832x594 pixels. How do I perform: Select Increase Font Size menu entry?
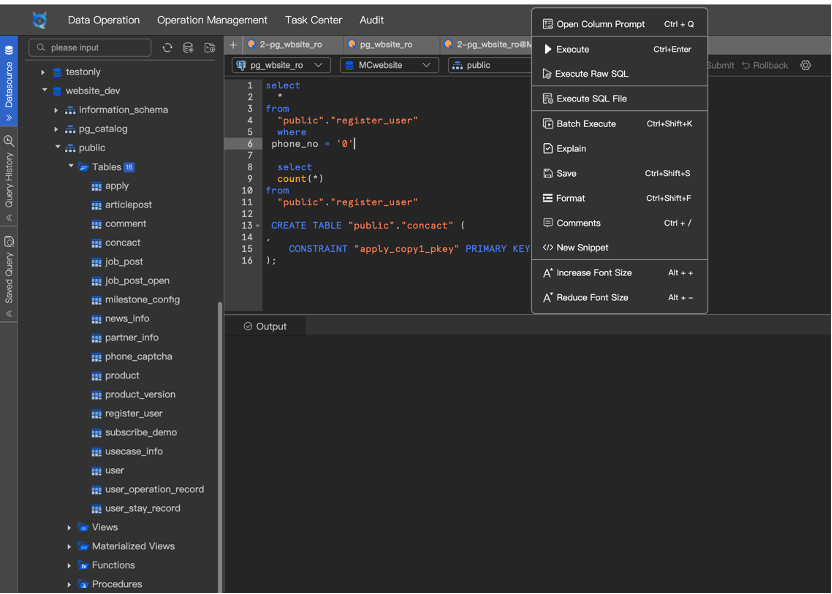tap(594, 272)
